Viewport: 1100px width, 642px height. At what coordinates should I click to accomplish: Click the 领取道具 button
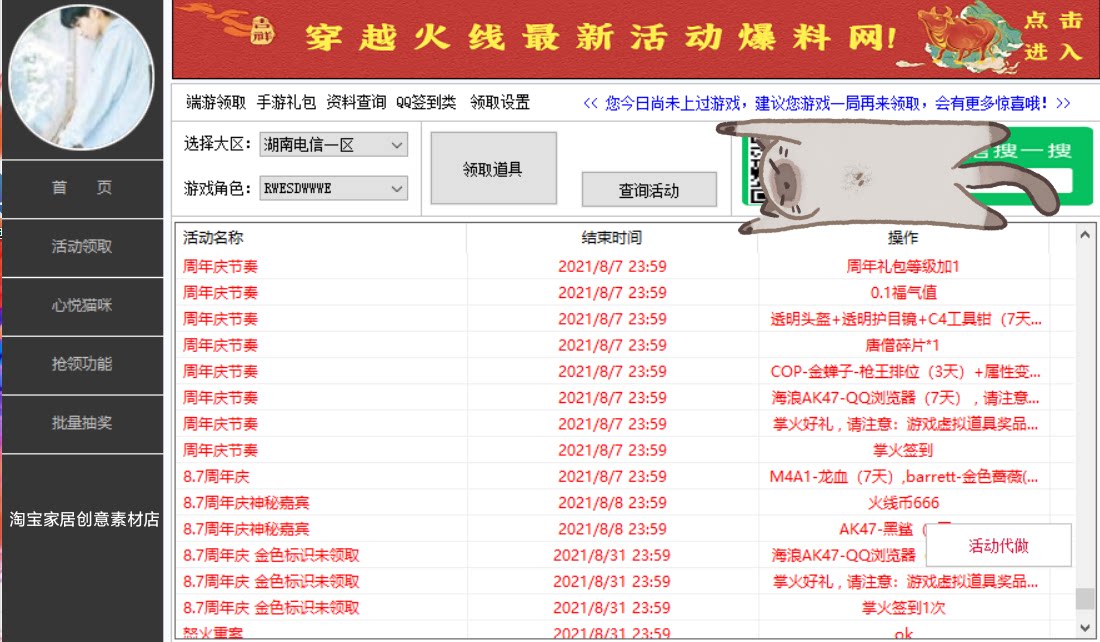[x=493, y=167]
